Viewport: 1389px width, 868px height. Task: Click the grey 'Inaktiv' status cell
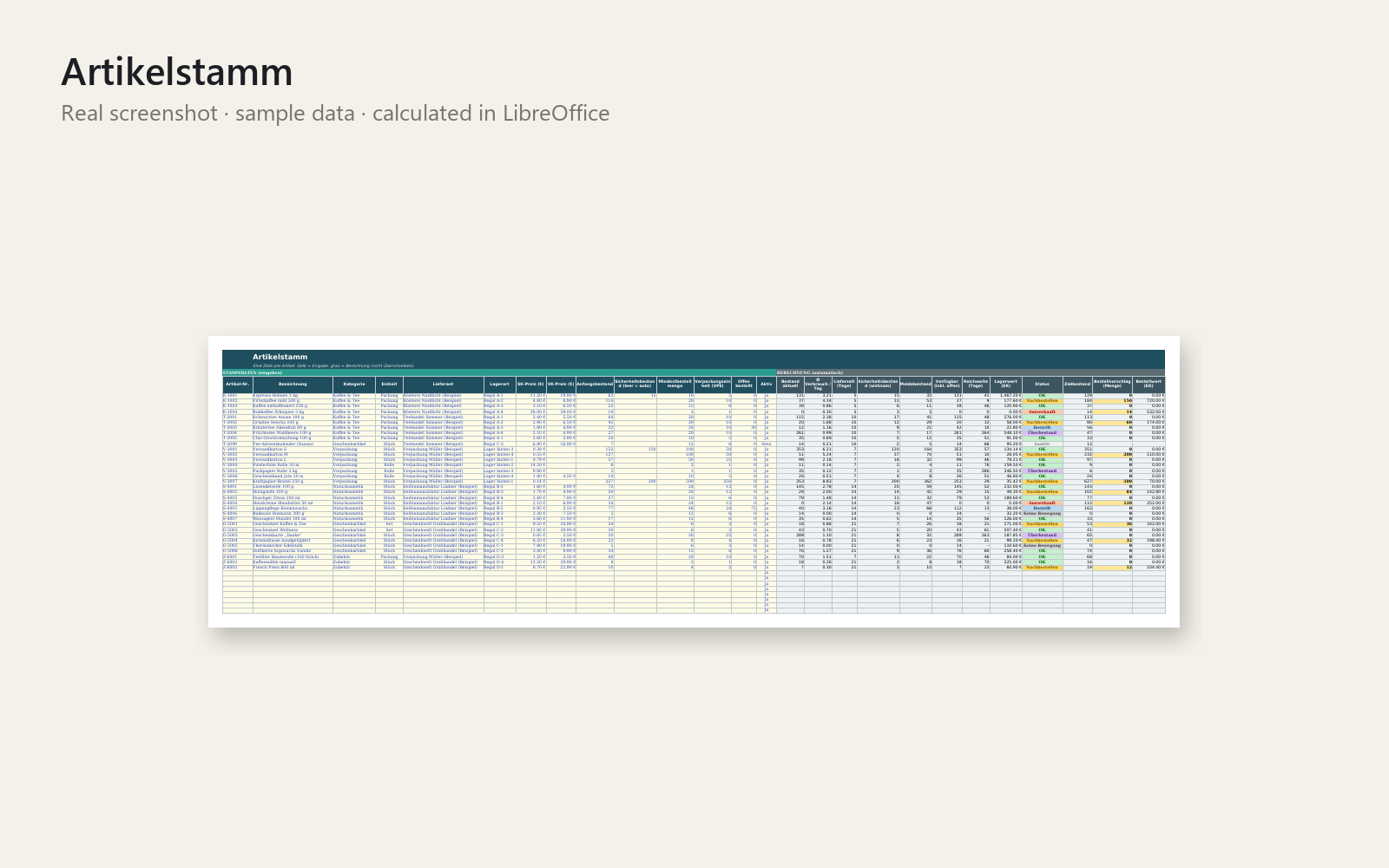(1042, 444)
